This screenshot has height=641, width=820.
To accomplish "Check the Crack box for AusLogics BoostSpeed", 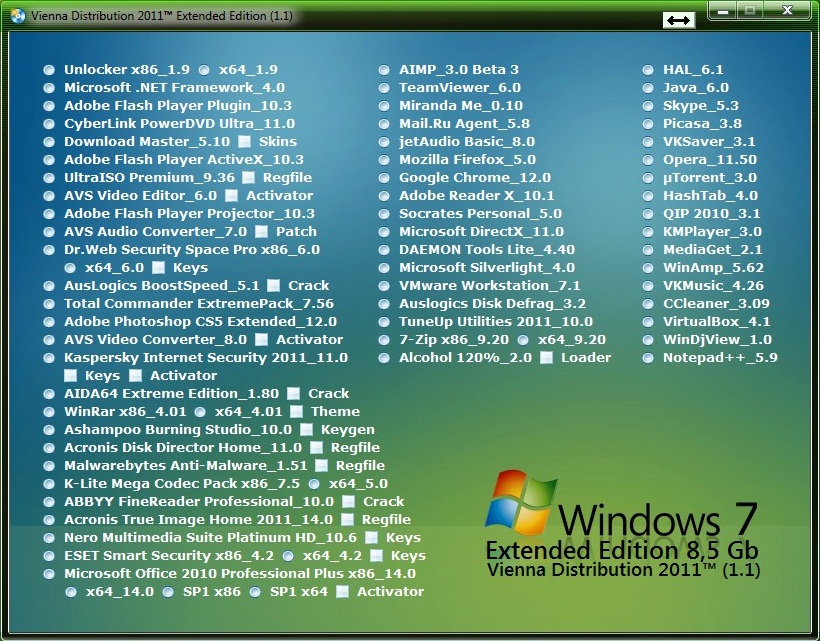I will (273, 286).
